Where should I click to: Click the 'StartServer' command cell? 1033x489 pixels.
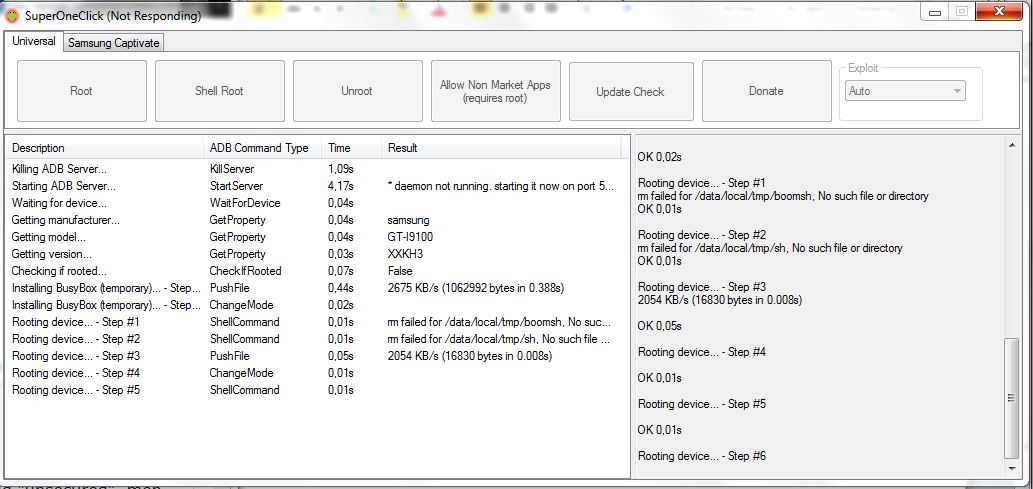pos(236,186)
